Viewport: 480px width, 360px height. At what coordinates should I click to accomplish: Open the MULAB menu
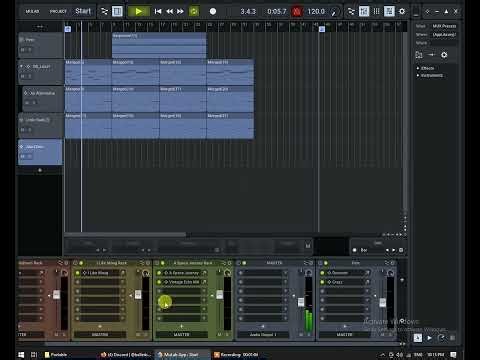[32, 11]
